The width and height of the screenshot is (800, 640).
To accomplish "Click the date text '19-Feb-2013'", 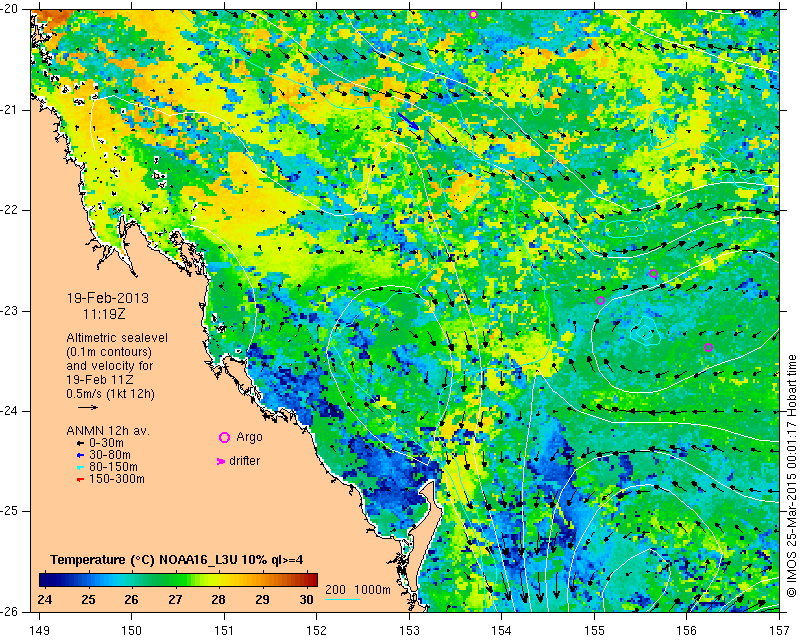I will (108, 298).
